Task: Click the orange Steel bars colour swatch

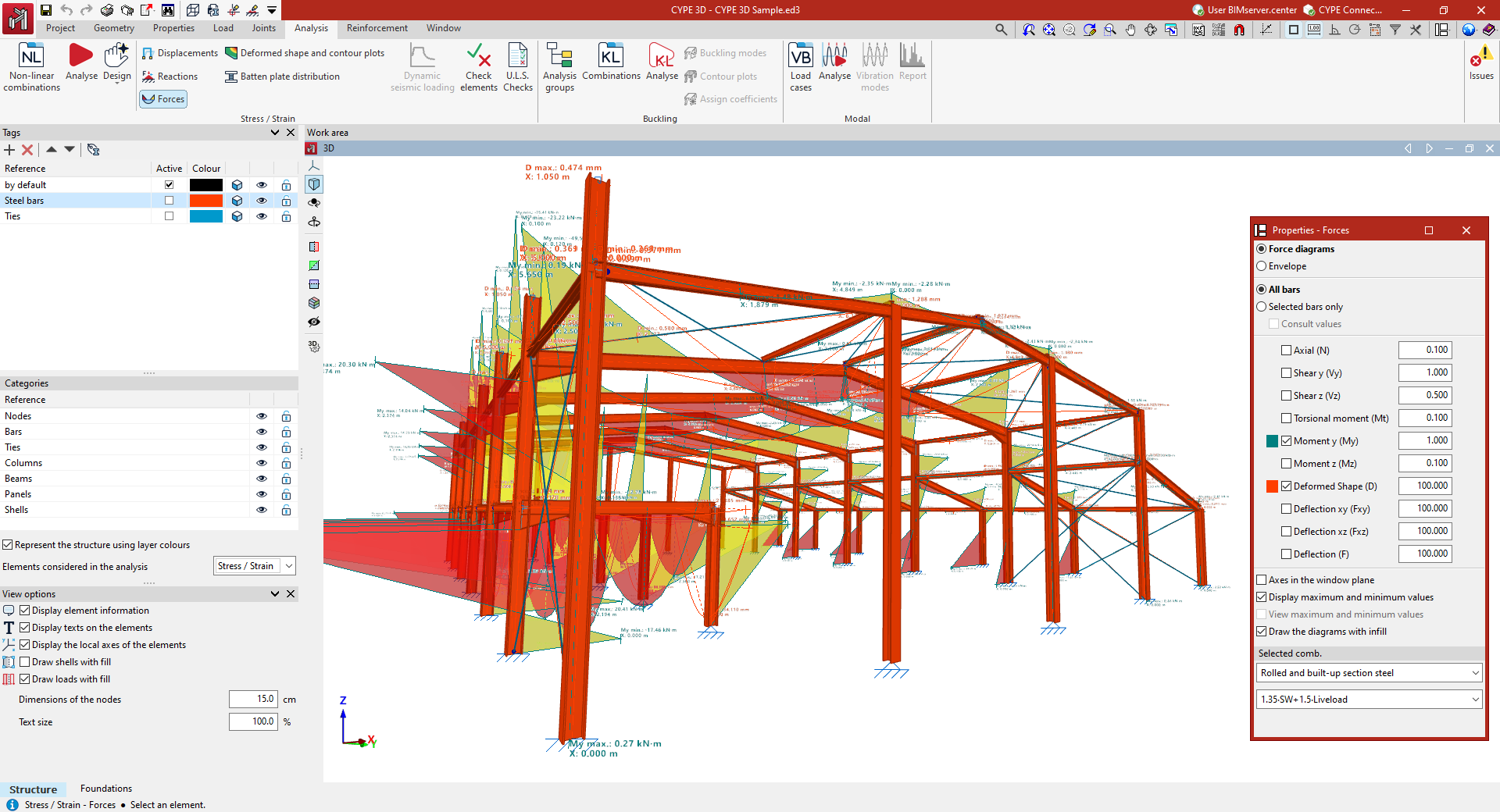Action: pyautogui.click(x=206, y=201)
